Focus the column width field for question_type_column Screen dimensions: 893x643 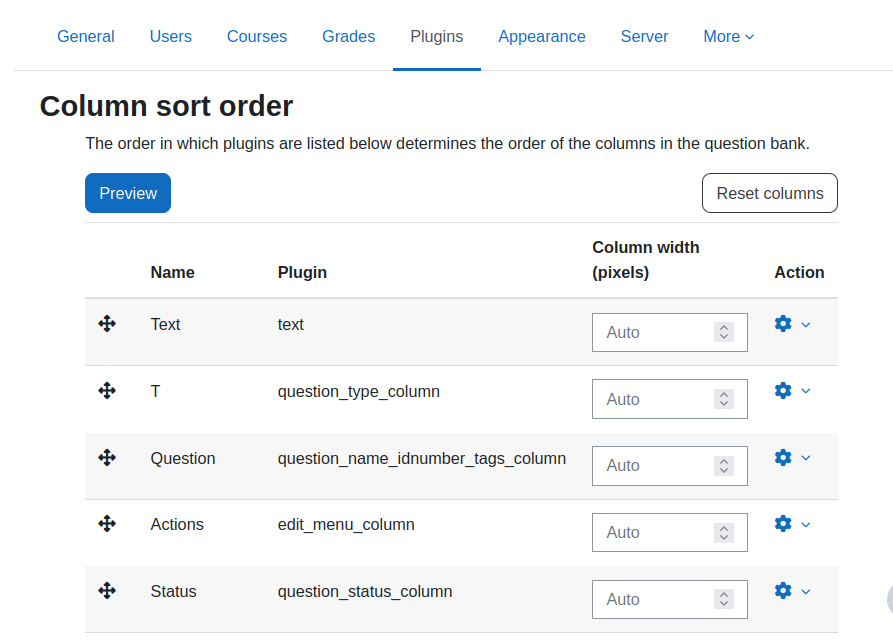pyautogui.click(x=670, y=399)
